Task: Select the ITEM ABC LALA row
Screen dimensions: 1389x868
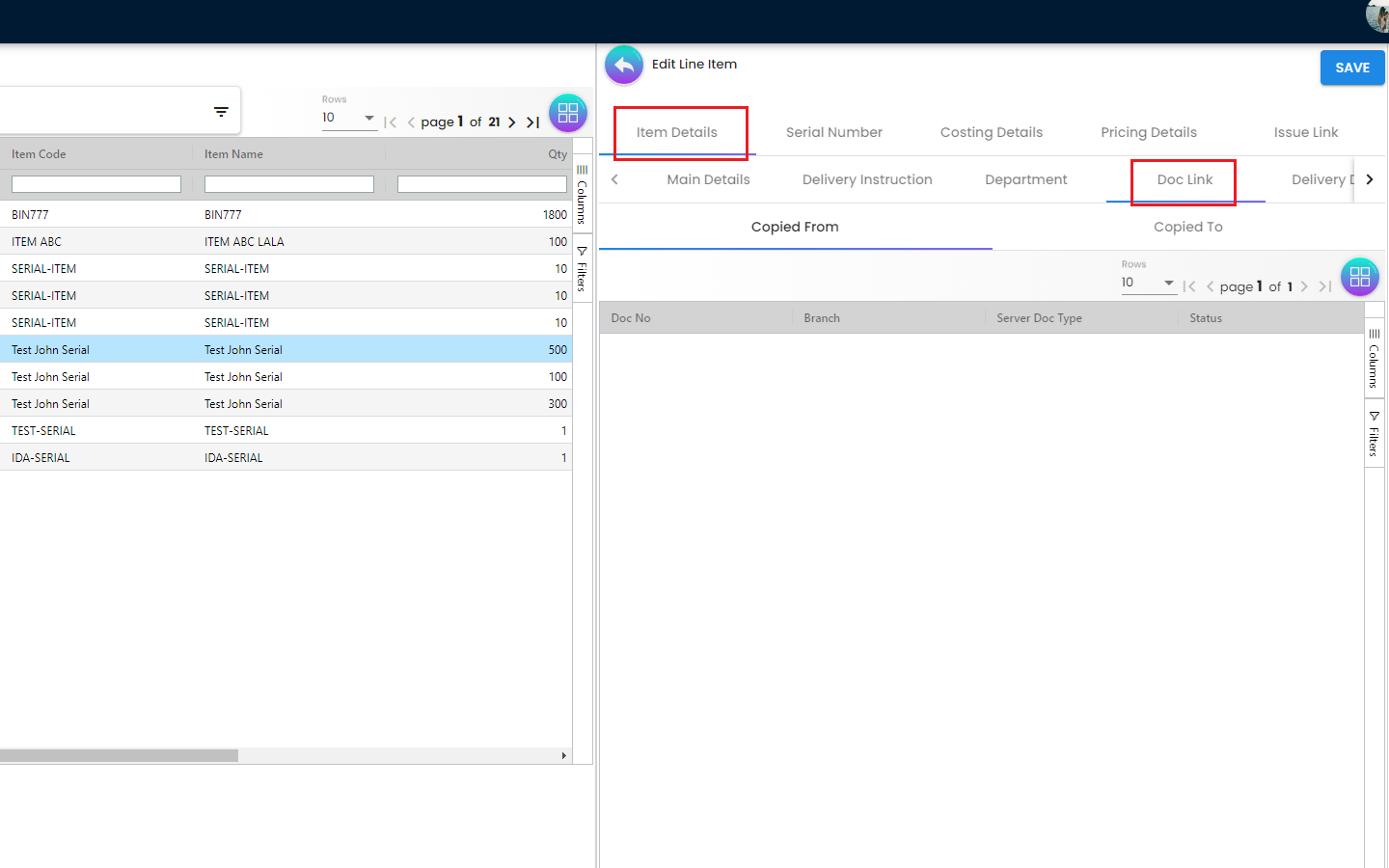Action: click(x=244, y=242)
